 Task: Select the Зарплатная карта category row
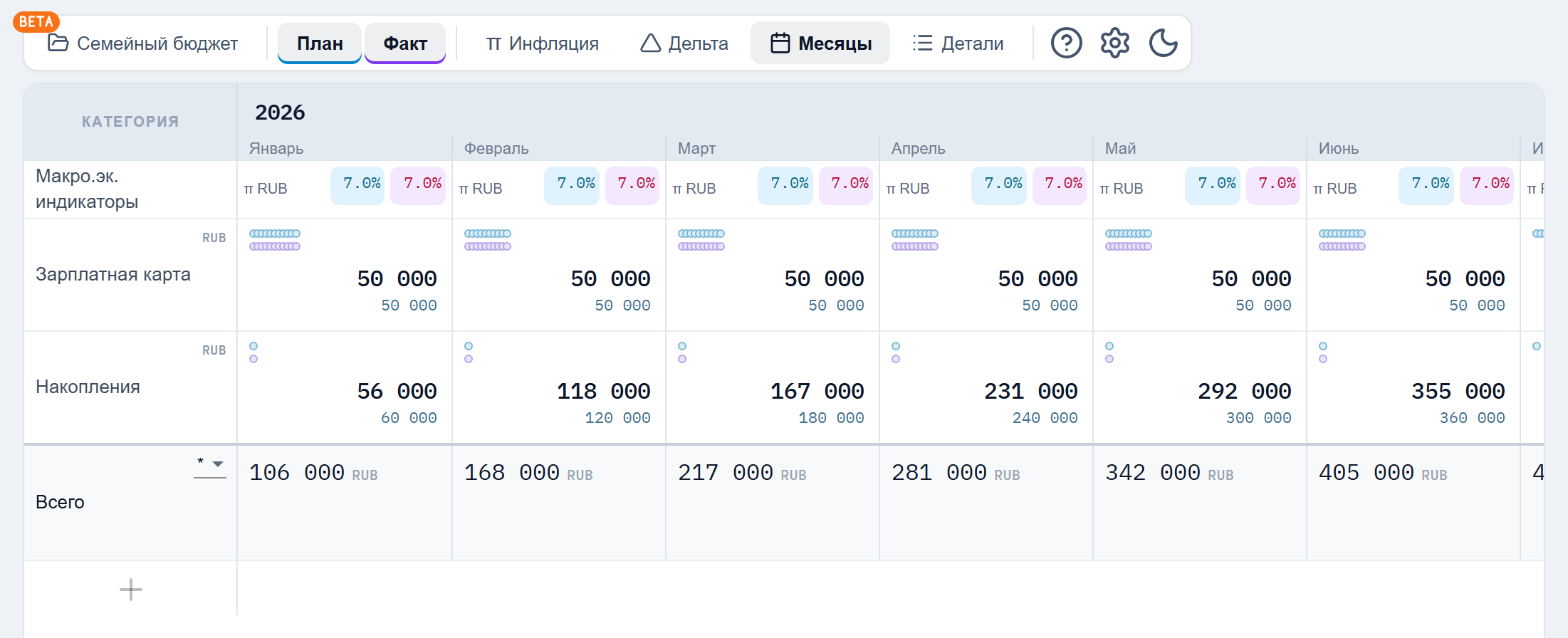pyautogui.click(x=113, y=274)
